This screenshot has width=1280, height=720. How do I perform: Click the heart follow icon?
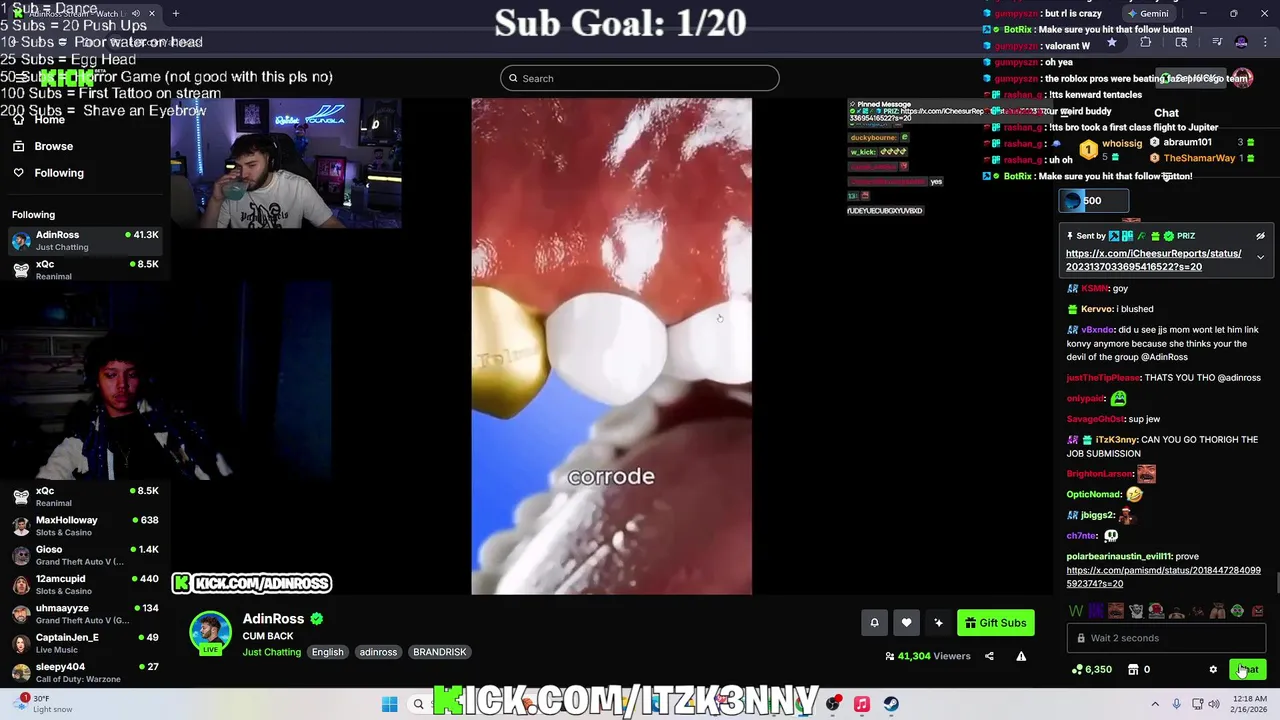pos(906,623)
